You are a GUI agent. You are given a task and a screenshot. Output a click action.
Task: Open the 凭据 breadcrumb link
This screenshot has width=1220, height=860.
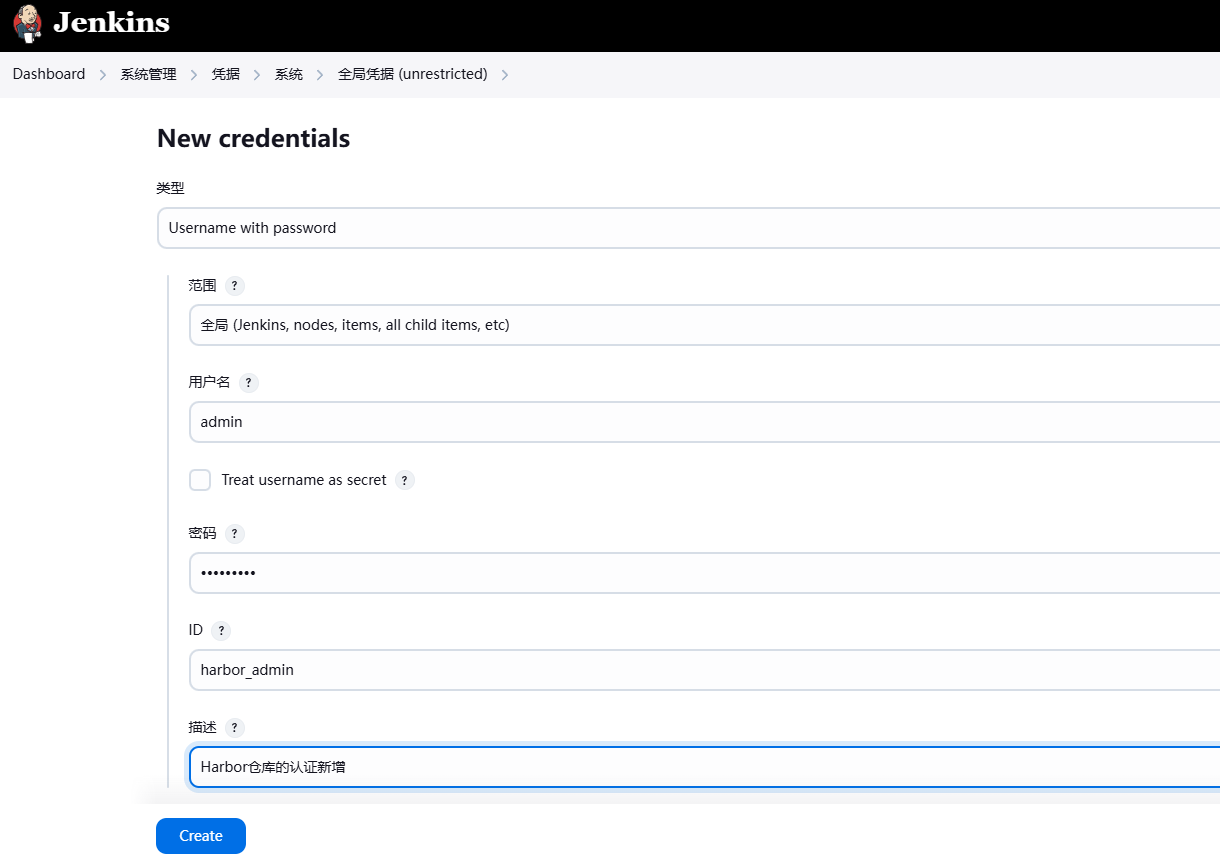click(225, 75)
